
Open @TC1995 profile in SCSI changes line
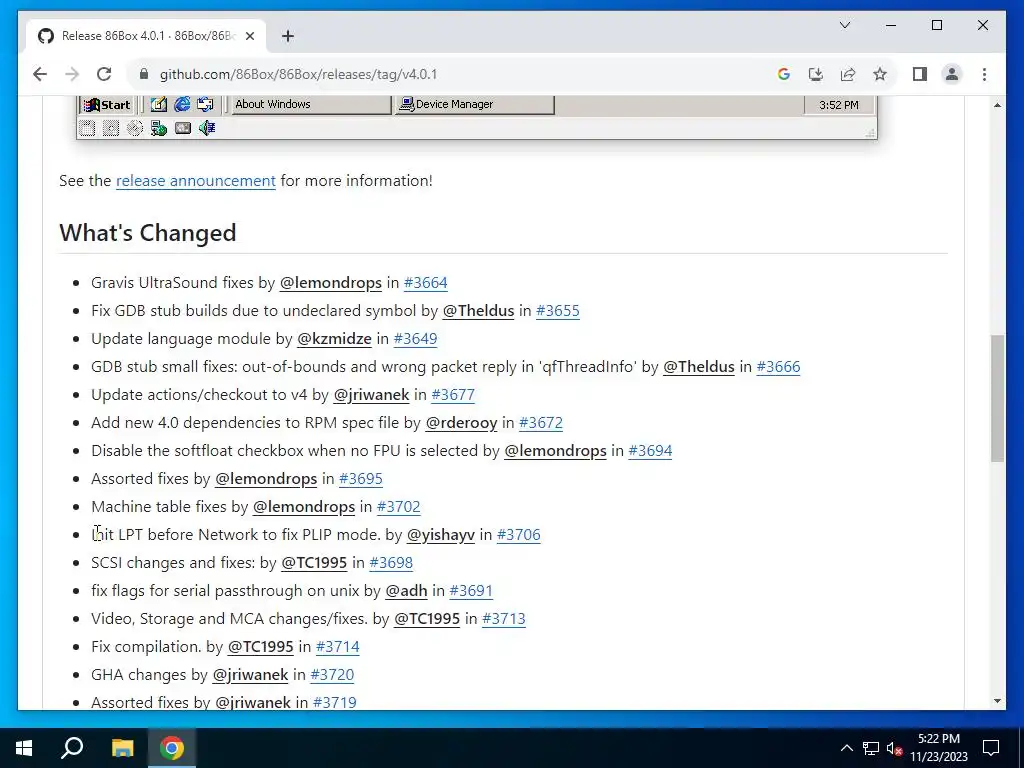click(314, 563)
